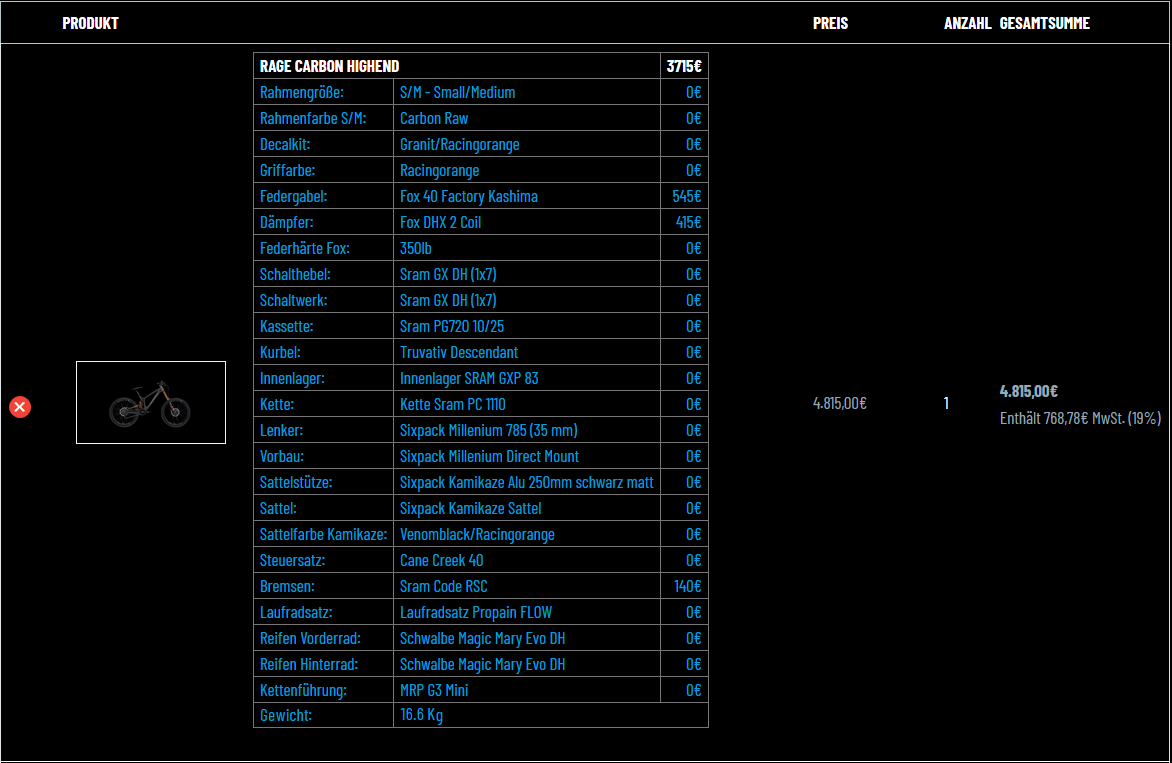Screen dimensions: 1172x763
Task: Click the MwSt. 19% tax note
Action: tap(1080, 418)
